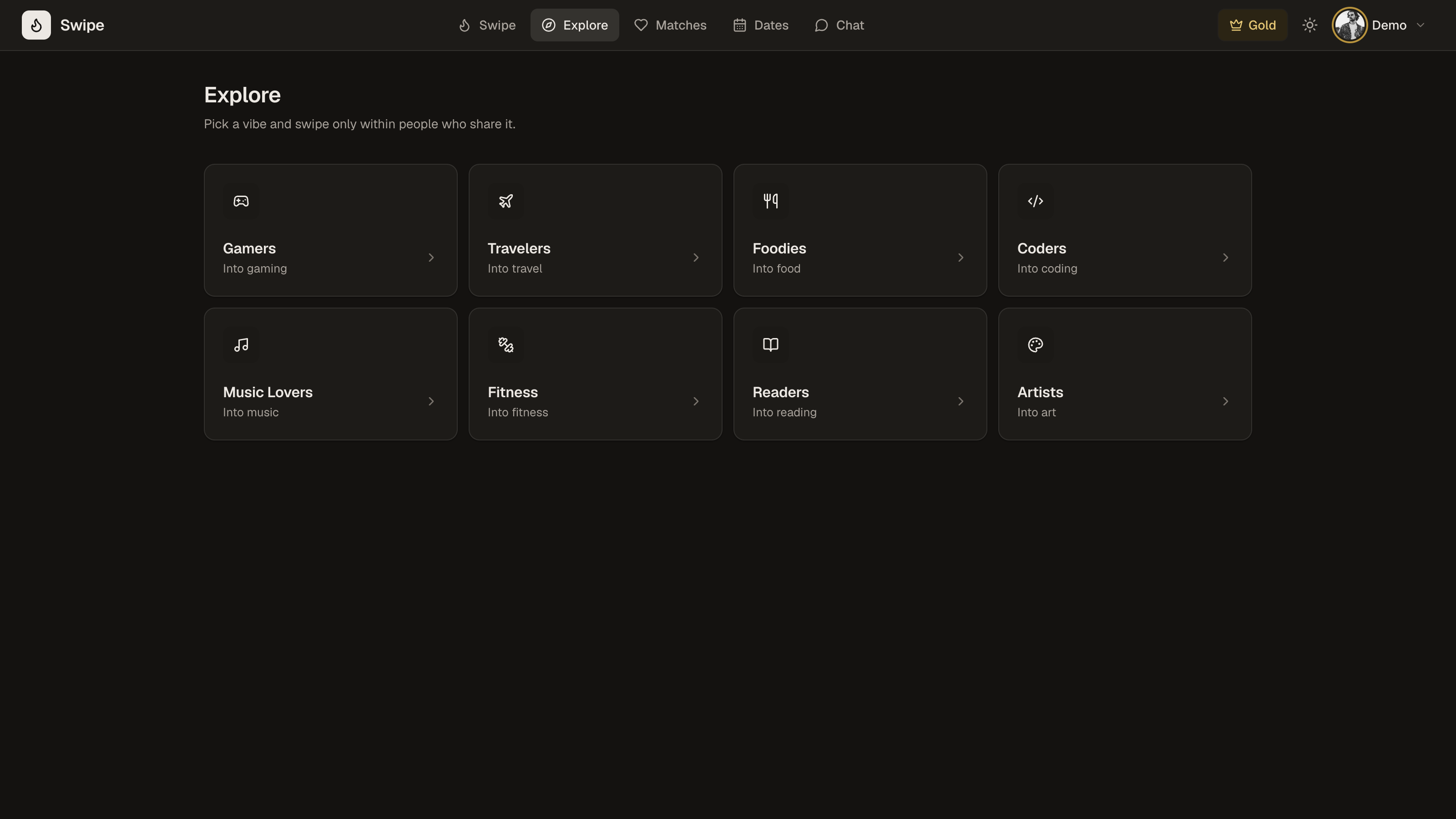1456x819 pixels.
Task: Open the Gold subscription button
Action: (x=1253, y=25)
